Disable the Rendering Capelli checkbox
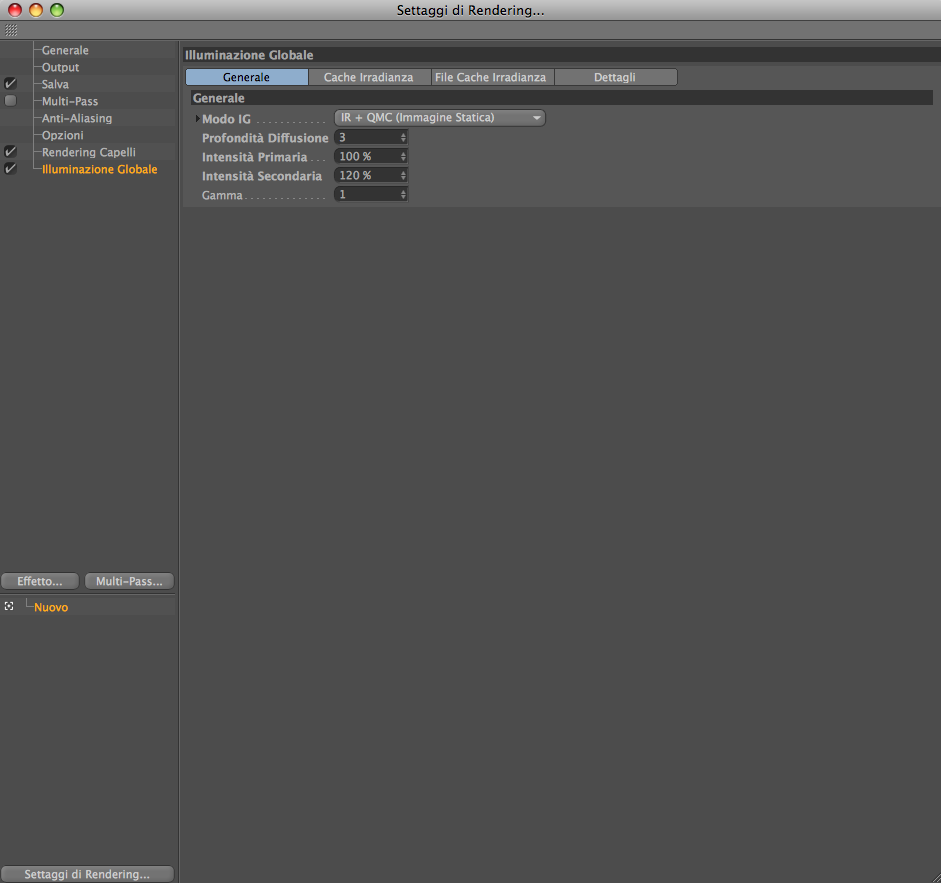The height and width of the screenshot is (883, 941). (x=10, y=152)
